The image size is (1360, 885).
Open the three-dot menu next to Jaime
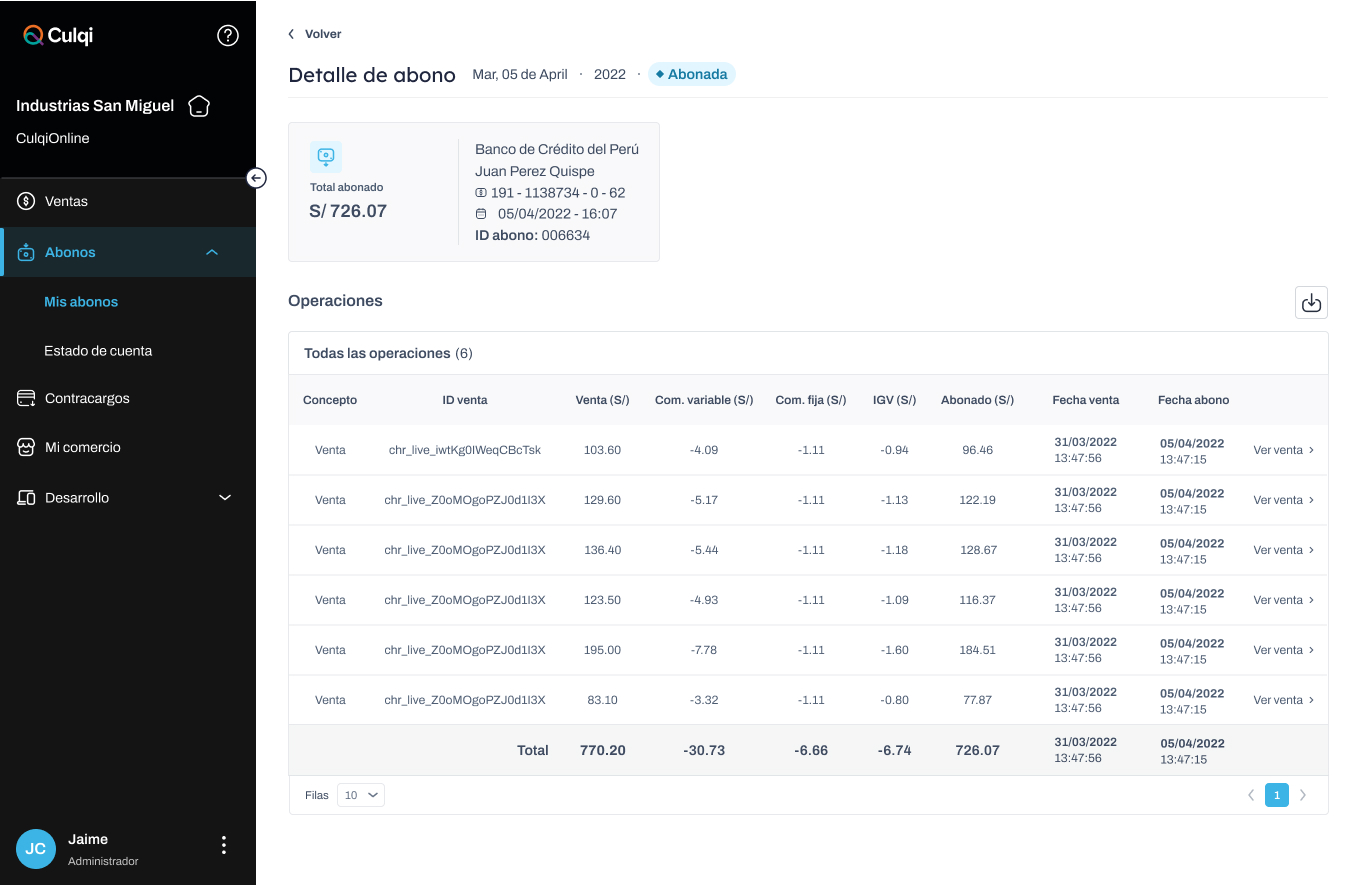click(224, 846)
